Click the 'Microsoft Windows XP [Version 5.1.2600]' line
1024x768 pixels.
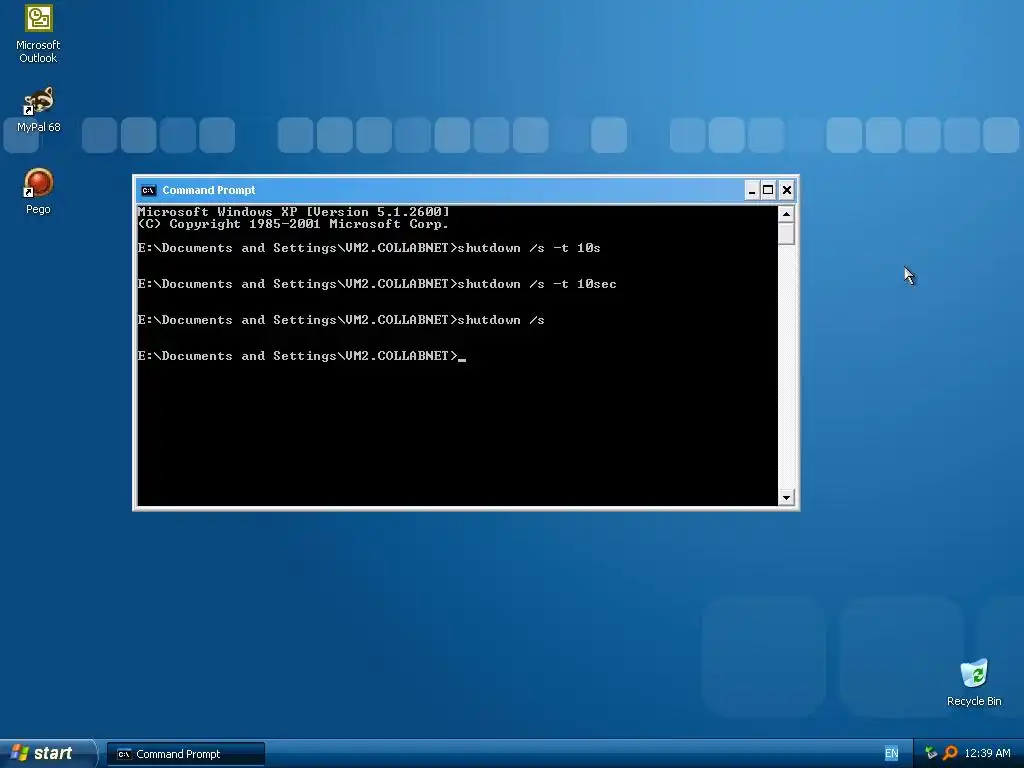coord(293,212)
